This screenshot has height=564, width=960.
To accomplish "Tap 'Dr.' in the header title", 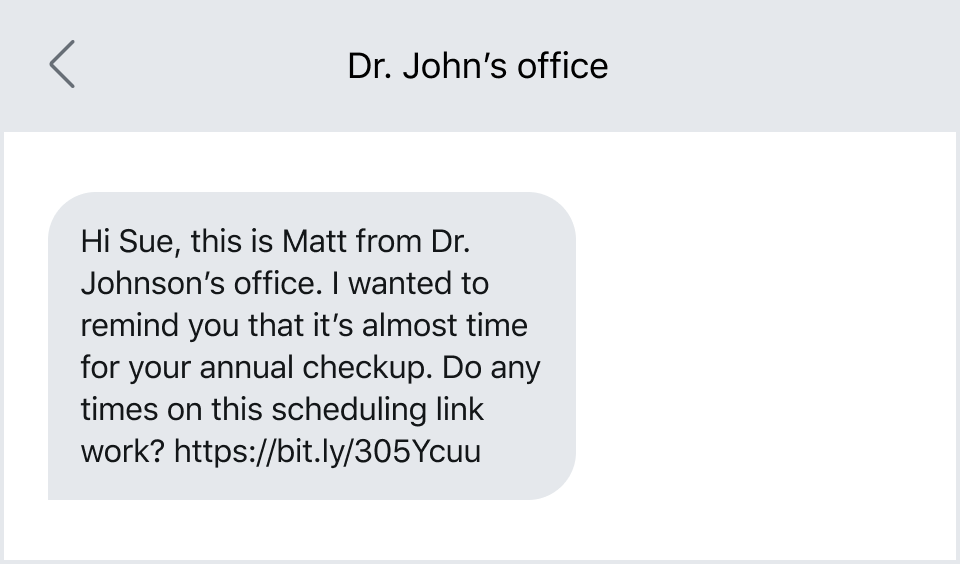I will tap(369, 66).
